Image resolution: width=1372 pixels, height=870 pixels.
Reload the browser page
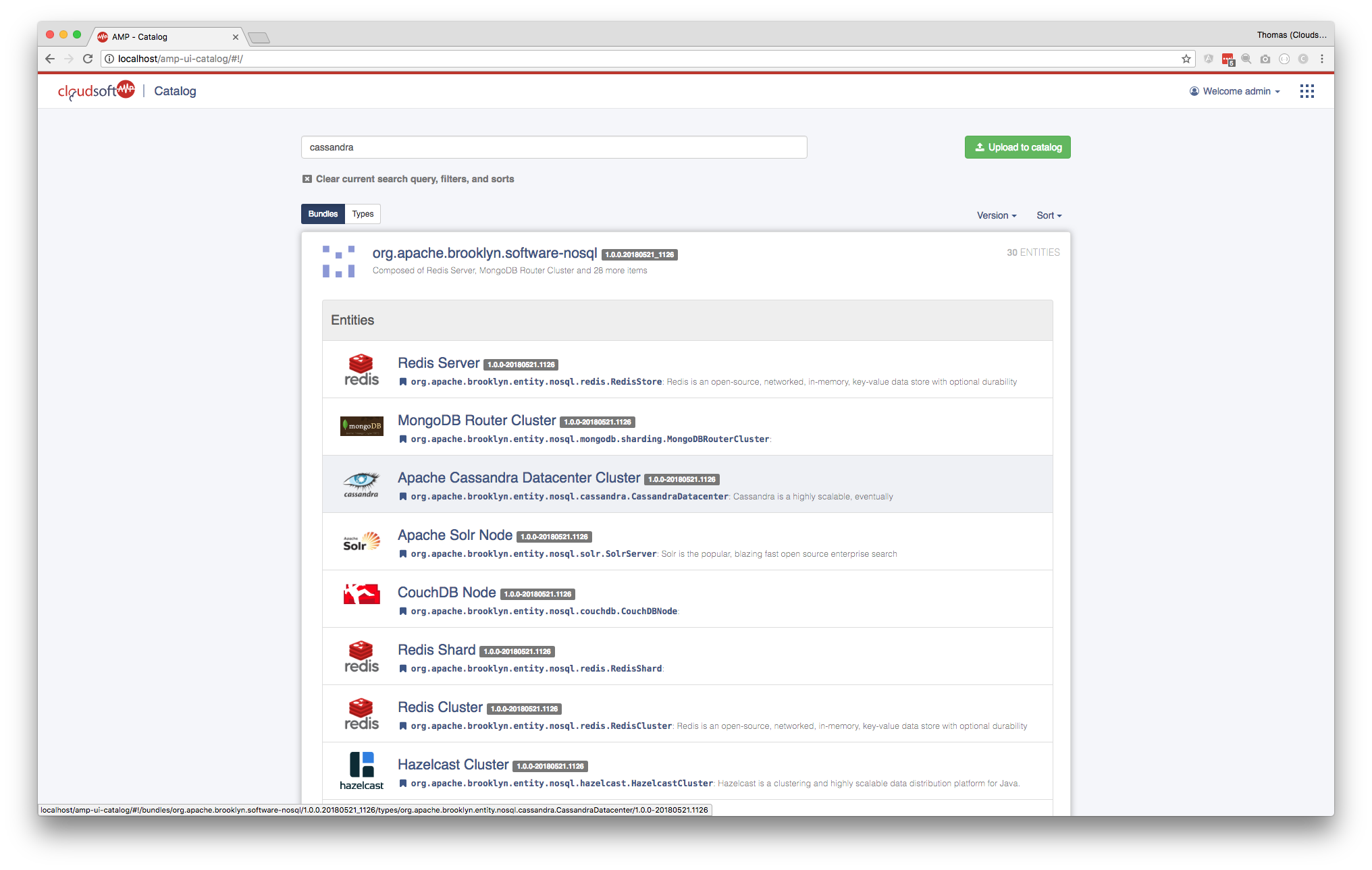click(88, 59)
